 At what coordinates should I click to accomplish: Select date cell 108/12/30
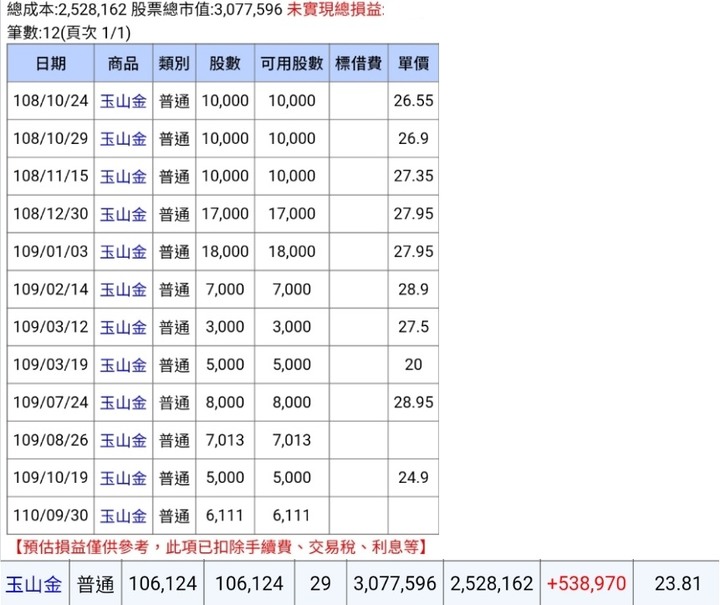[51, 213]
